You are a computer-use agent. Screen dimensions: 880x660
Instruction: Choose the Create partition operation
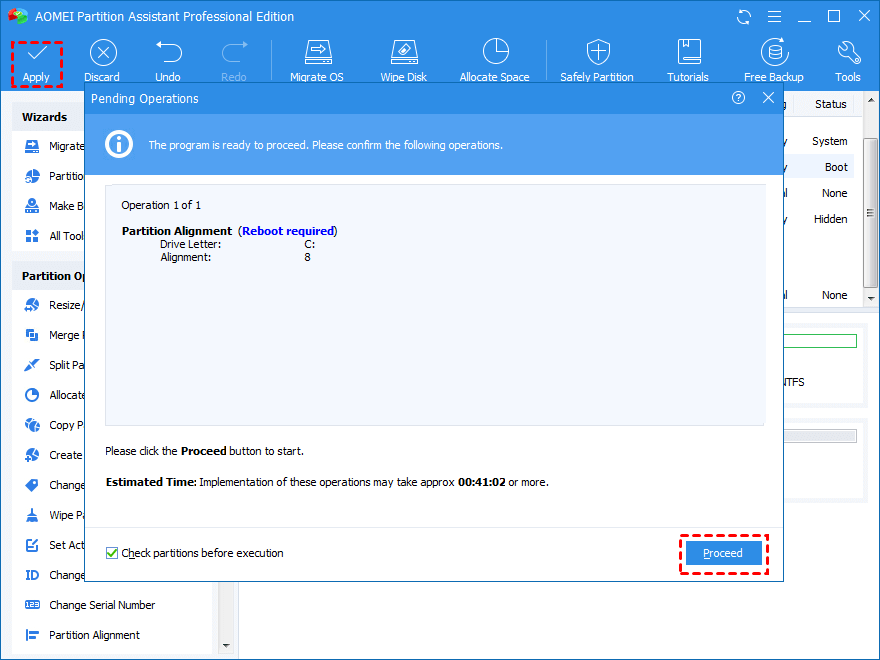(54, 455)
